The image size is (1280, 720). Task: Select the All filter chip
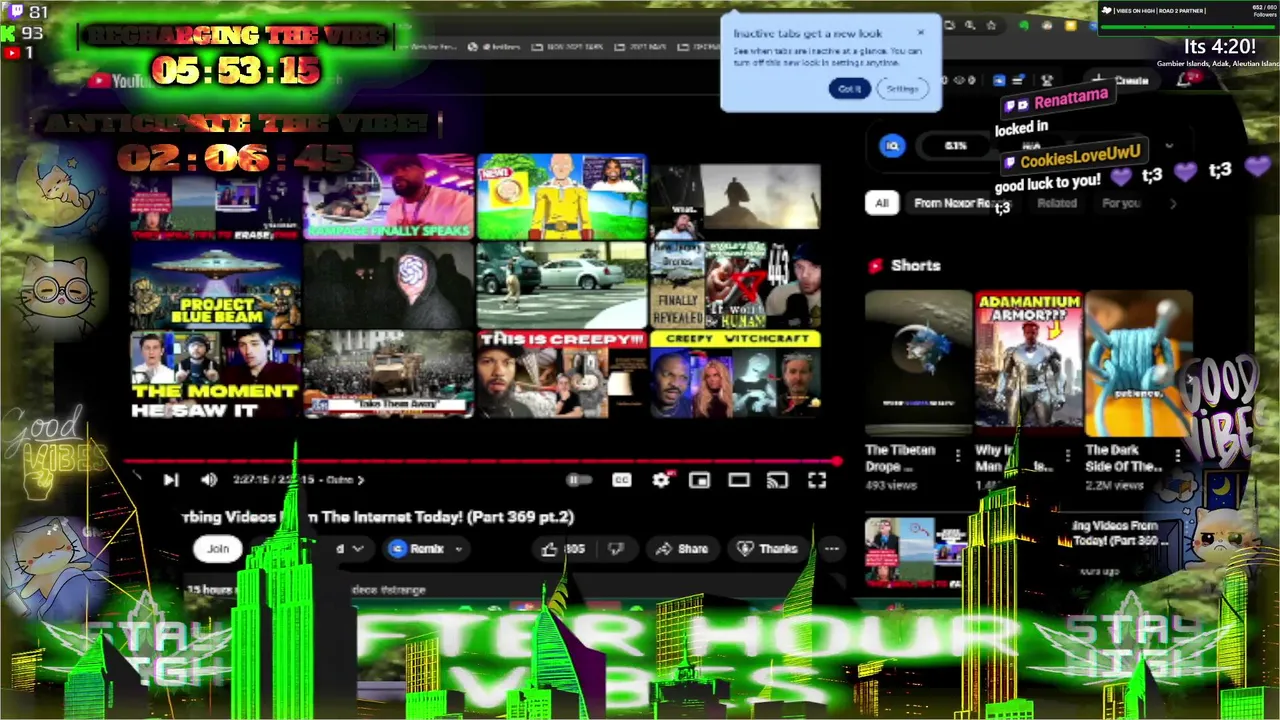(881, 203)
